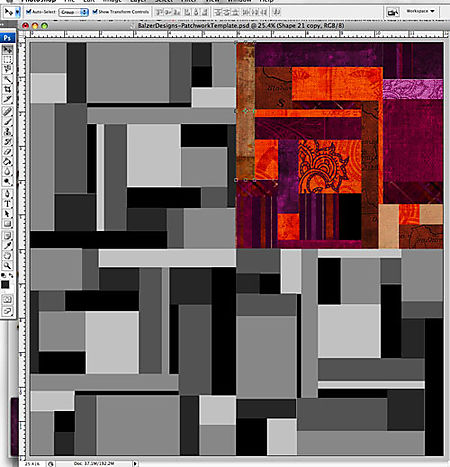The image size is (450, 467).
Task: Select the Rectangular Marquee tool
Action: (x=7, y=59)
